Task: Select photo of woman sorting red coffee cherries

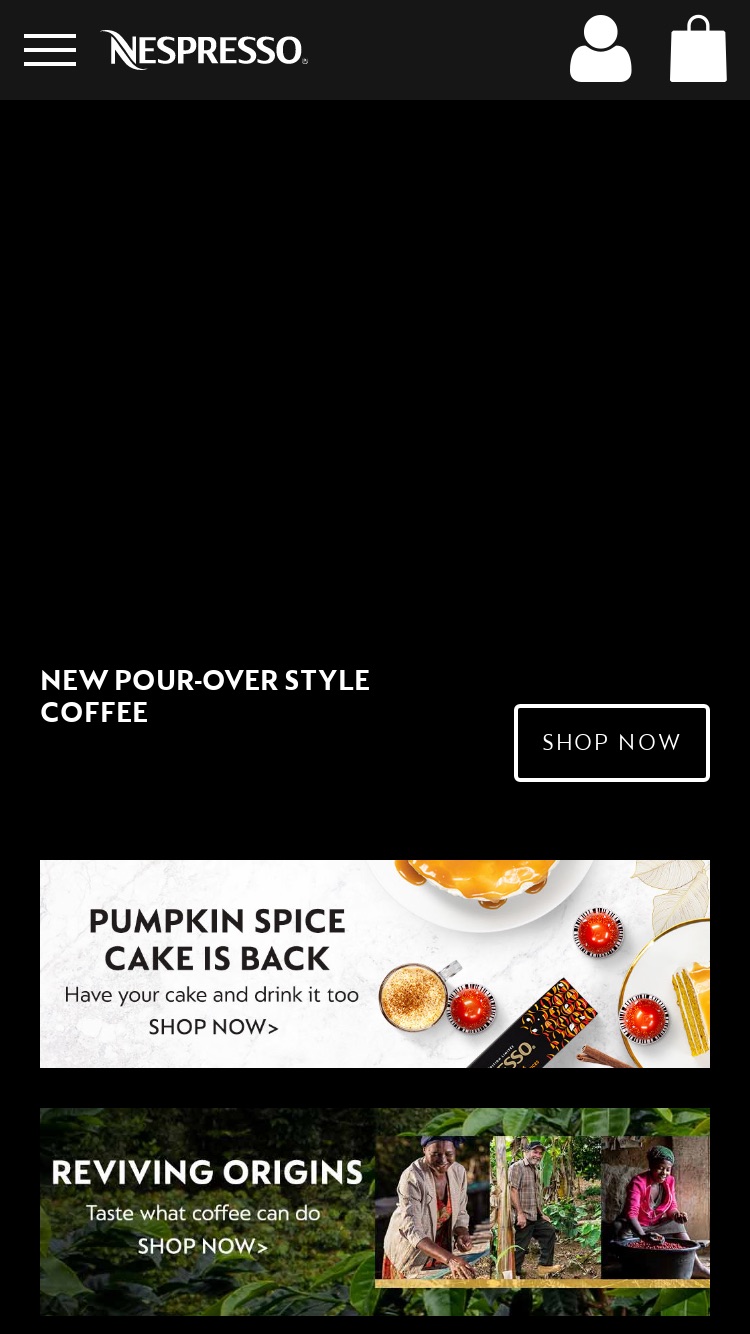Action: click(655, 1208)
